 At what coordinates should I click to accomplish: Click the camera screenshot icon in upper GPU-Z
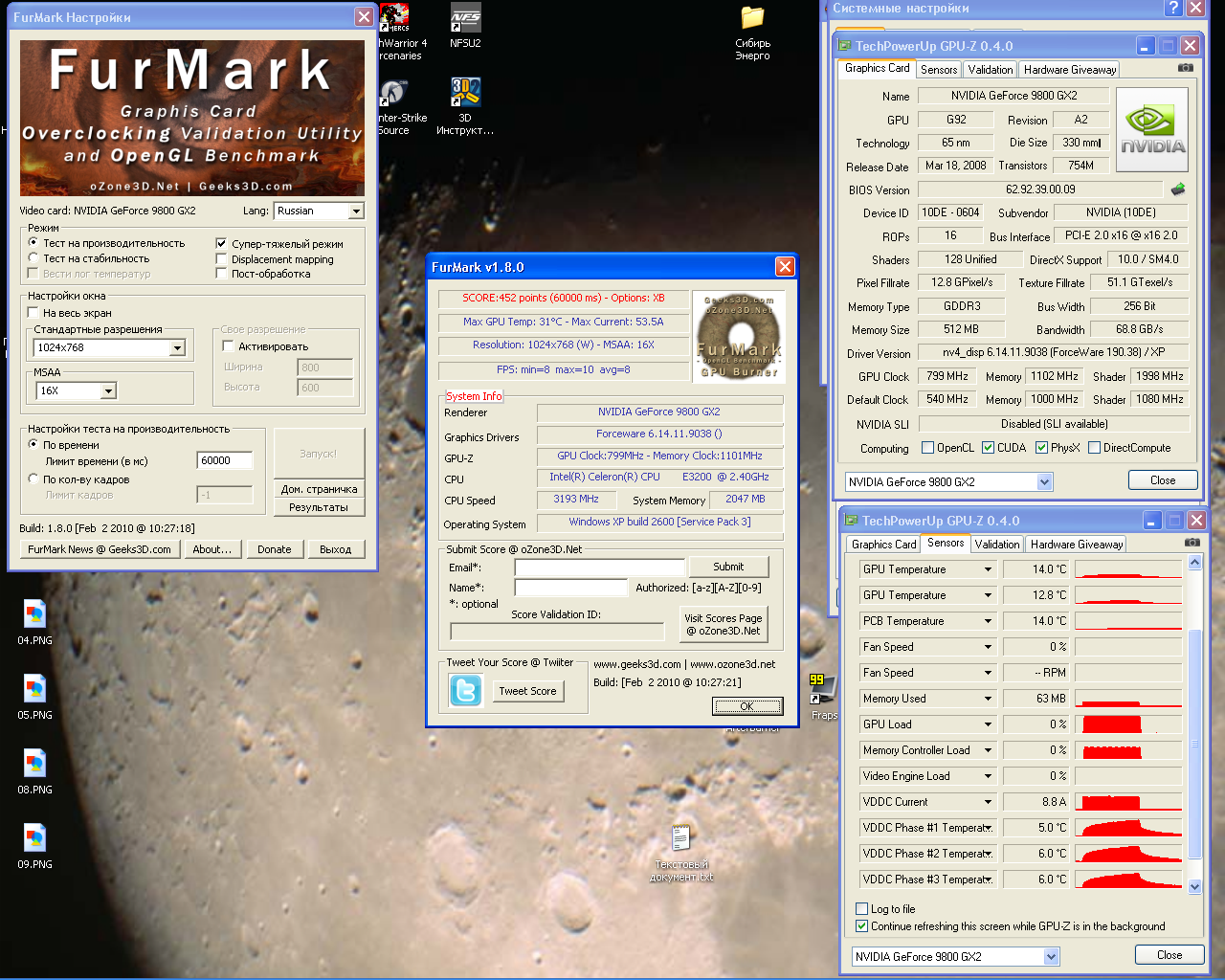coord(1186,68)
